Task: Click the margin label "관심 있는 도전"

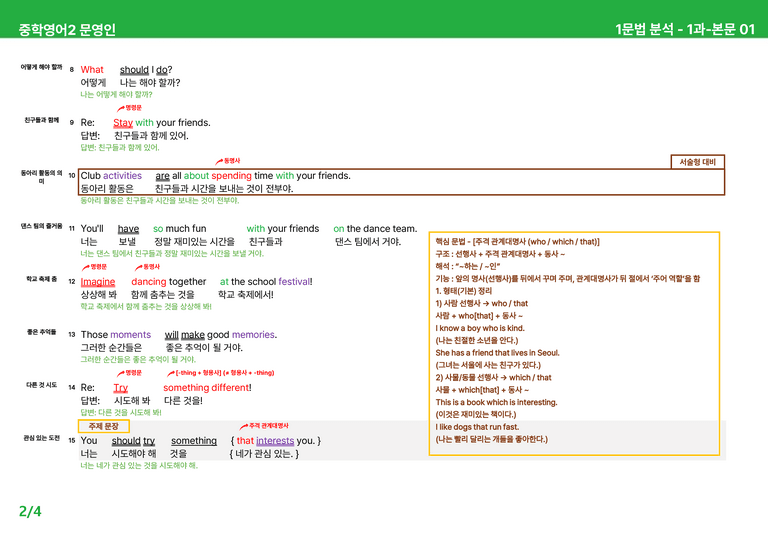Action: (x=42, y=438)
